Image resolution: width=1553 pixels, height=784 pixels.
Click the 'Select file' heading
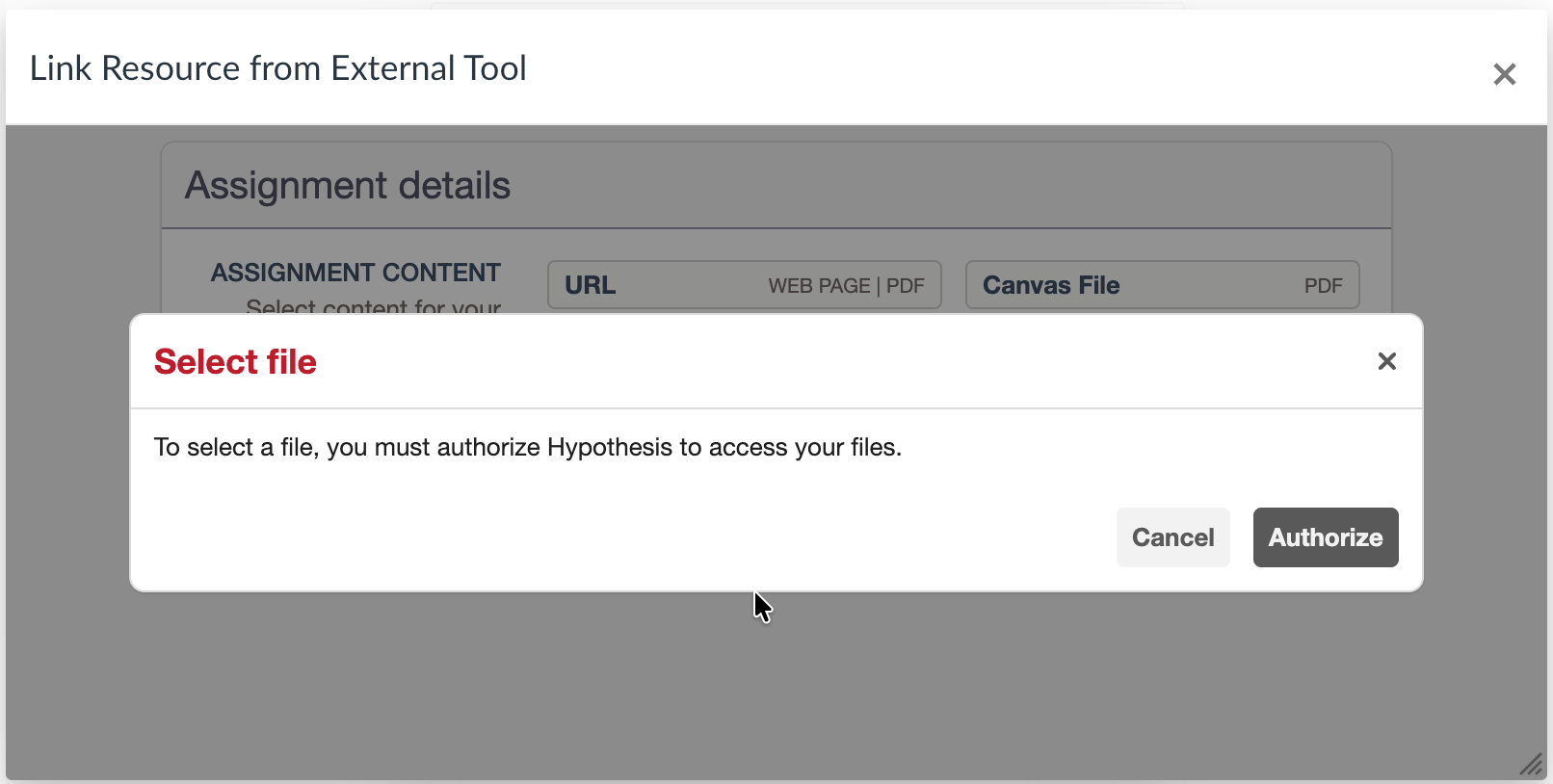[235, 362]
